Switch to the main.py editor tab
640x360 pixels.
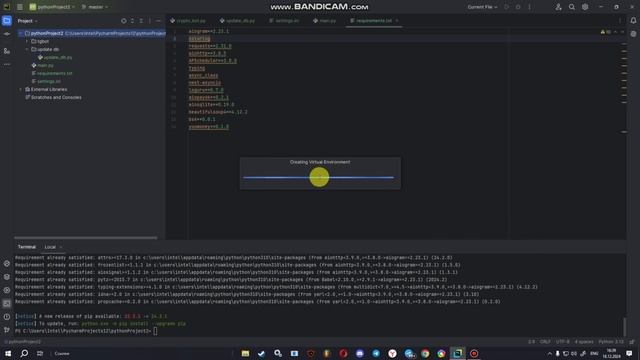click(x=324, y=21)
